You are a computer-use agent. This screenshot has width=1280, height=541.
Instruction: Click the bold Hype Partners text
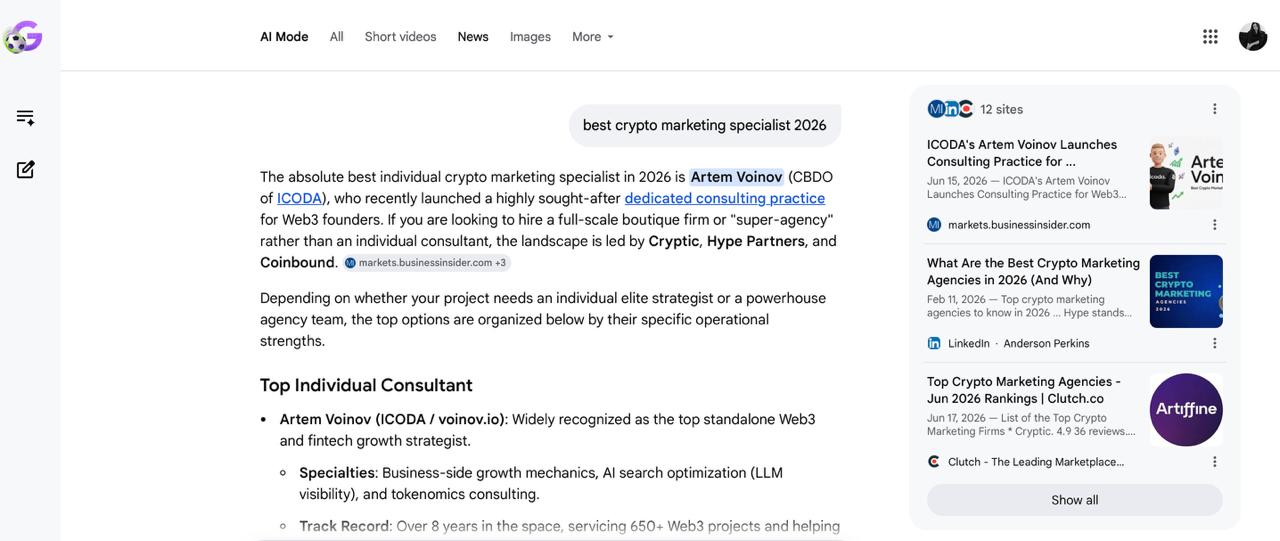755,241
